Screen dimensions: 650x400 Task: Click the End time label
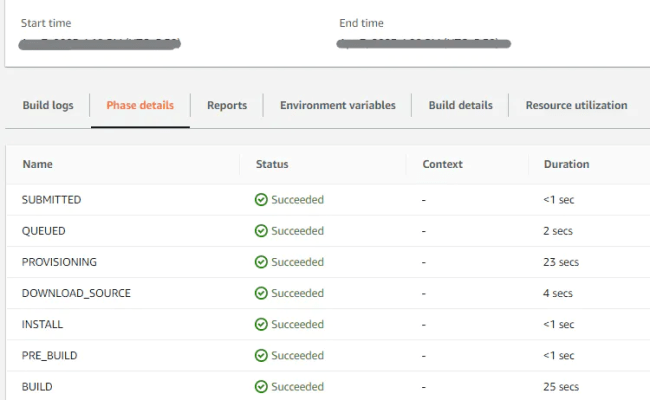[x=361, y=23]
